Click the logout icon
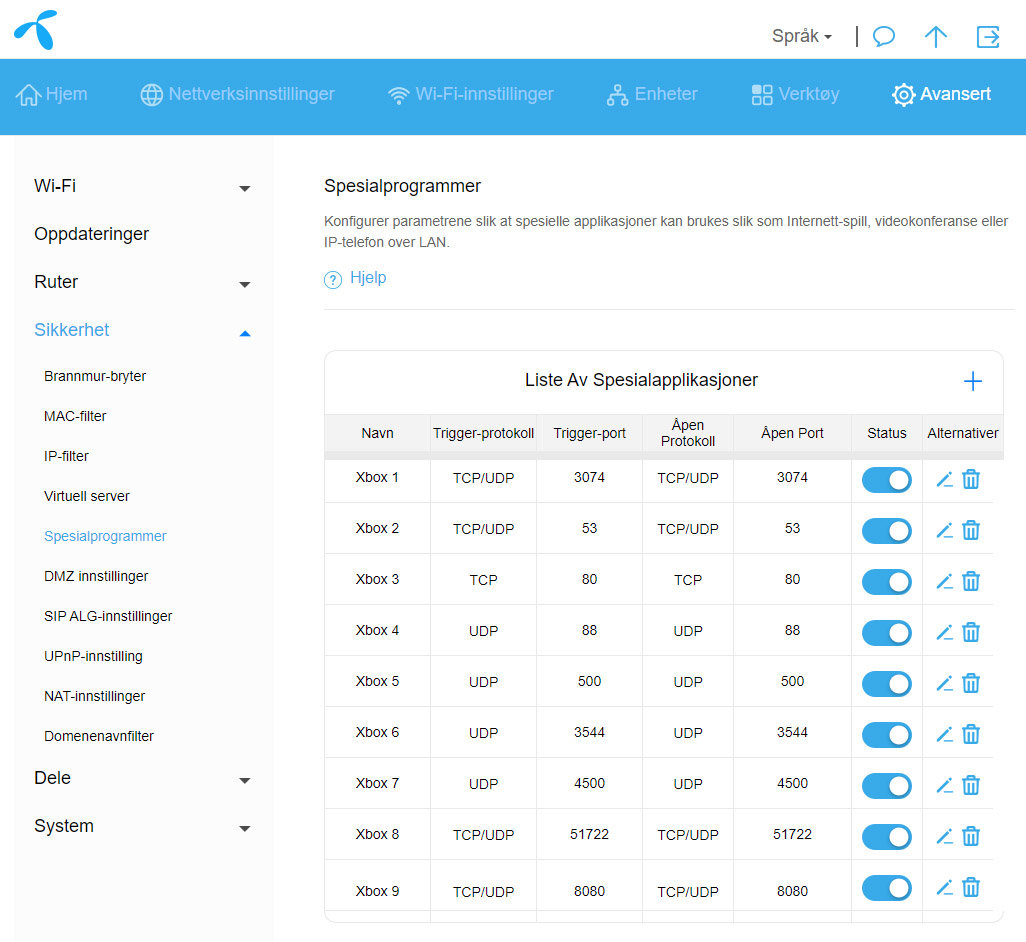Screen dimensions: 1026x942 (x=988, y=37)
